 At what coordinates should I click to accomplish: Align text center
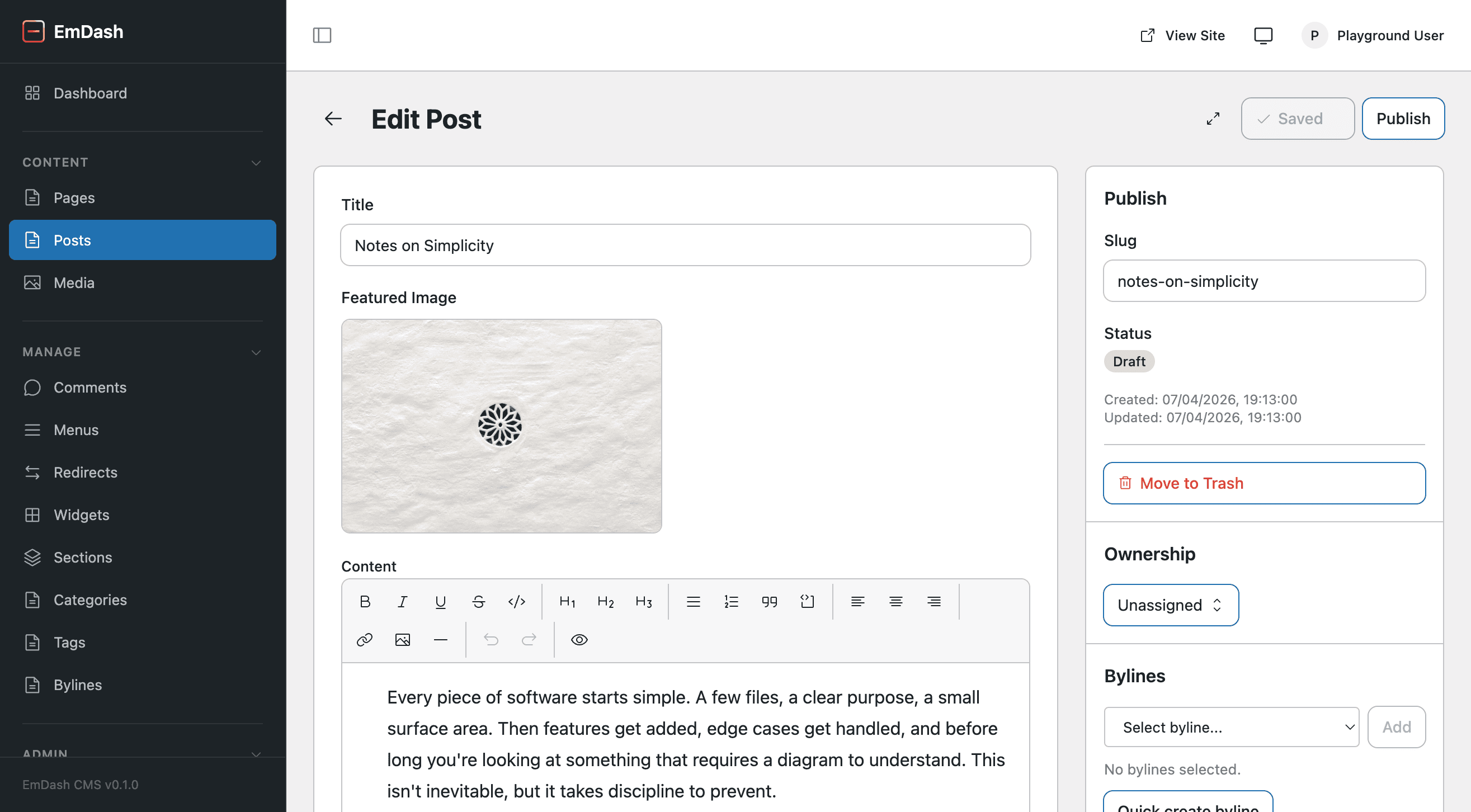pyautogui.click(x=896, y=601)
